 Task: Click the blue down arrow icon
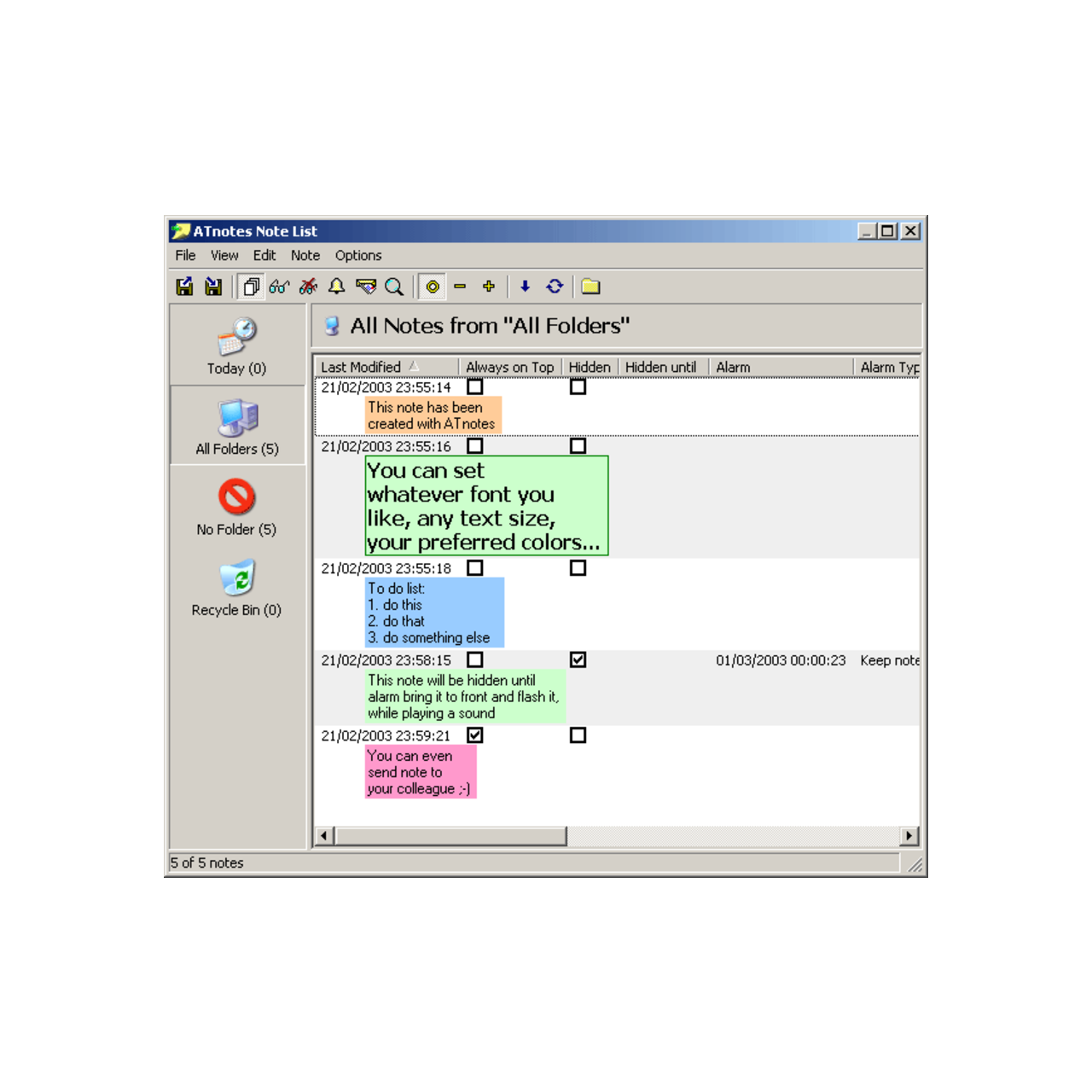[x=526, y=287]
